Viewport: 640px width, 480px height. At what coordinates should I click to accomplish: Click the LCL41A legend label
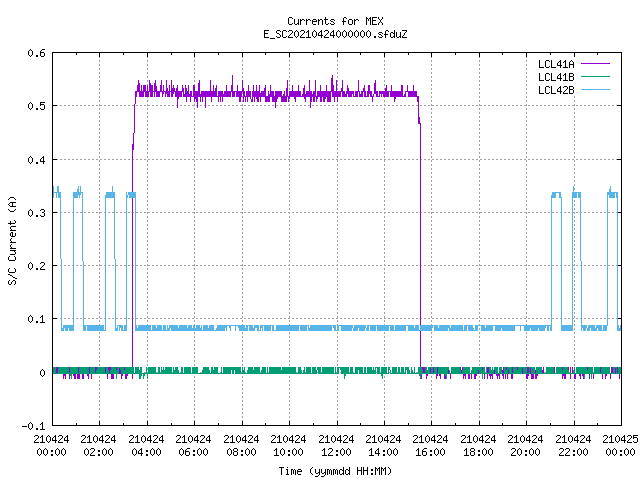click(x=556, y=64)
